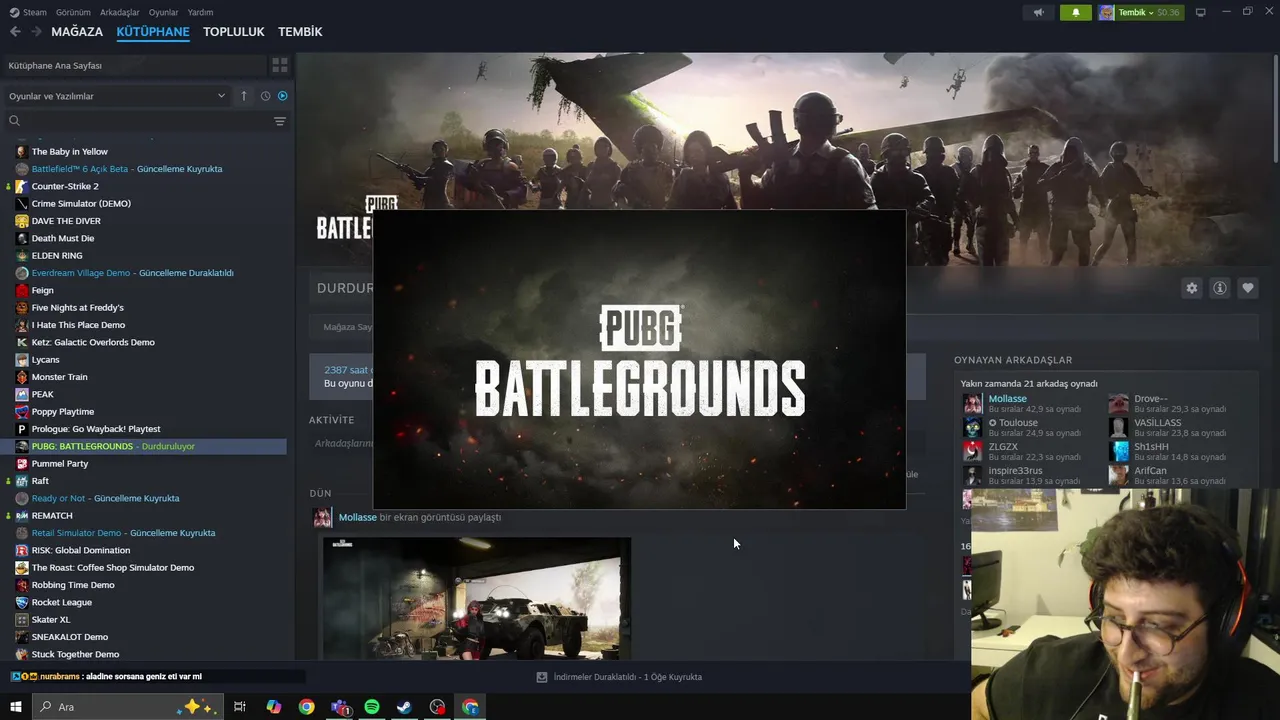Open the game settings gear icon

pyautogui.click(x=1192, y=288)
